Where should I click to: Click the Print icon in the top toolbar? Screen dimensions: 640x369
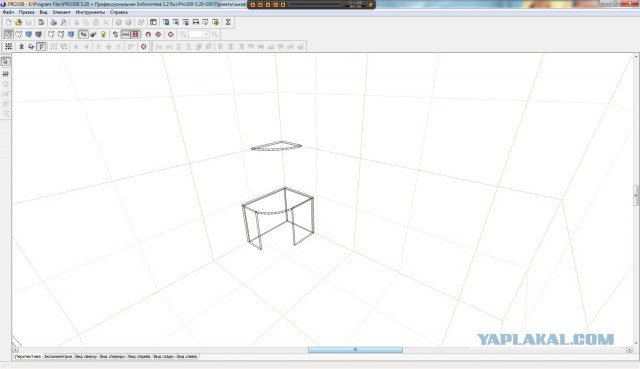click(x=53, y=22)
